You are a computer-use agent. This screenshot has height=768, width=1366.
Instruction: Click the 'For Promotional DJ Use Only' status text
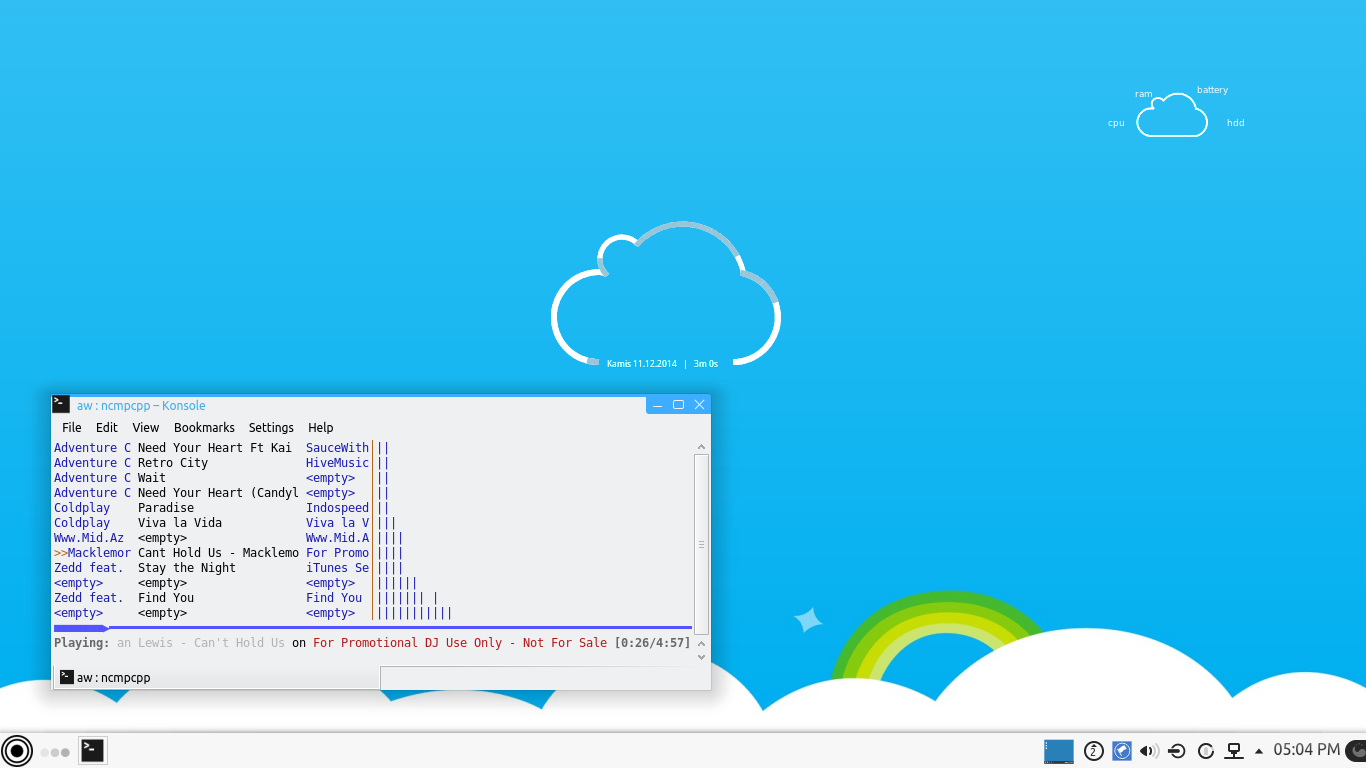(x=407, y=643)
